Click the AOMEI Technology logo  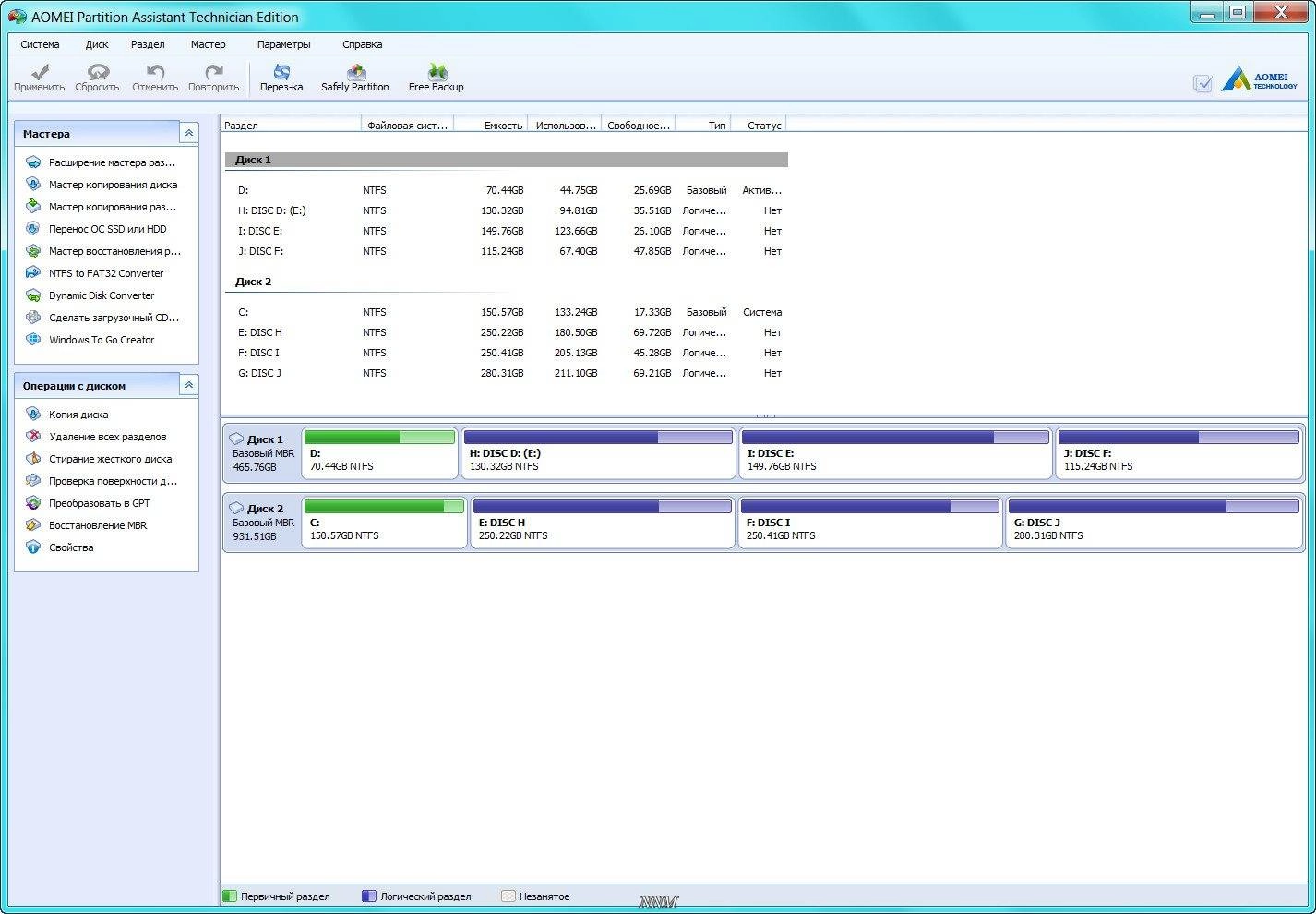(x=1259, y=80)
